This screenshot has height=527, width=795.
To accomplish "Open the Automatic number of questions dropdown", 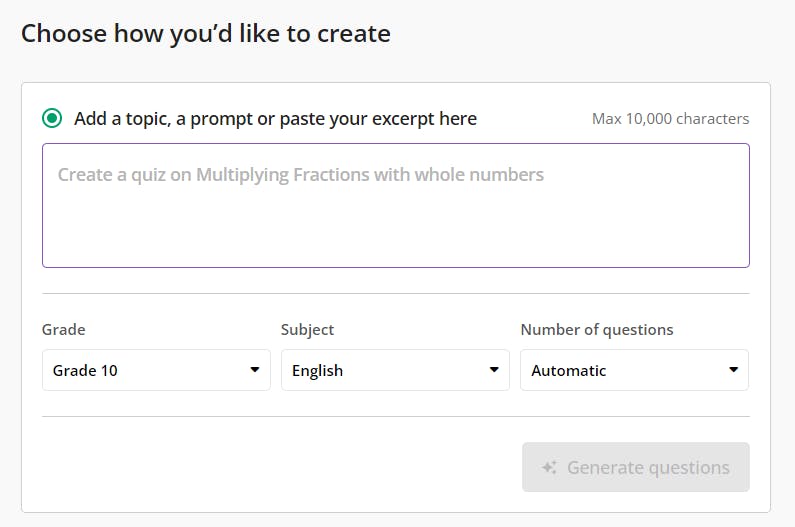I will pyautogui.click(x=634, y=370).
